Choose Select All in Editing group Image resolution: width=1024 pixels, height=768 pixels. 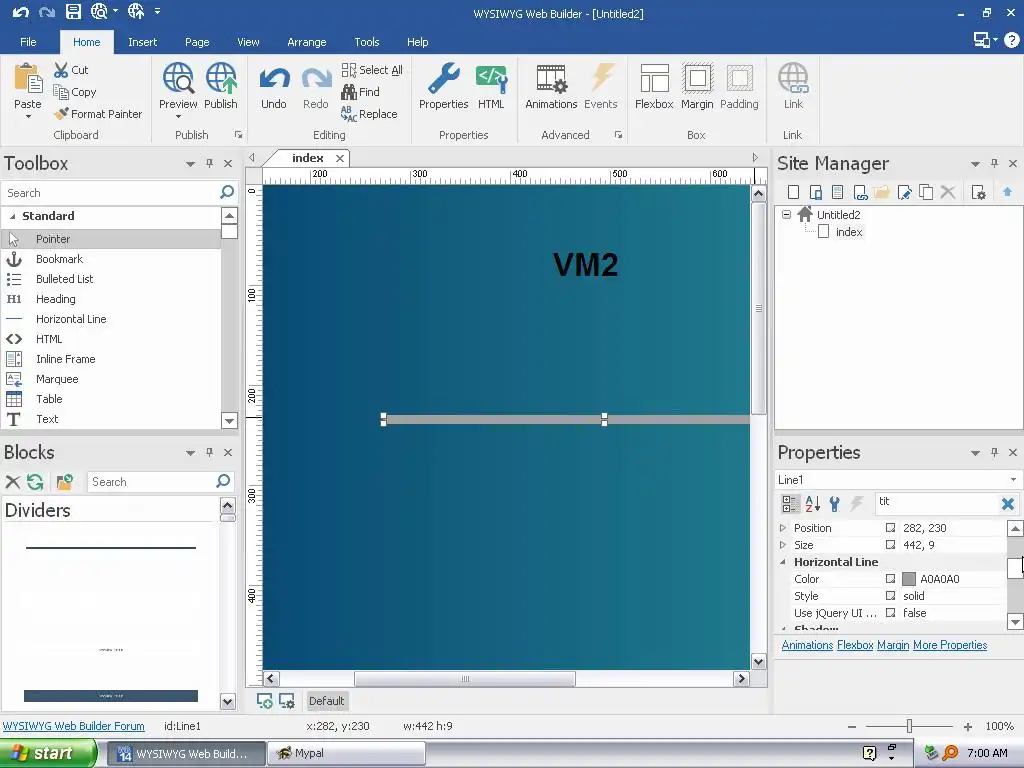[372, 70]
